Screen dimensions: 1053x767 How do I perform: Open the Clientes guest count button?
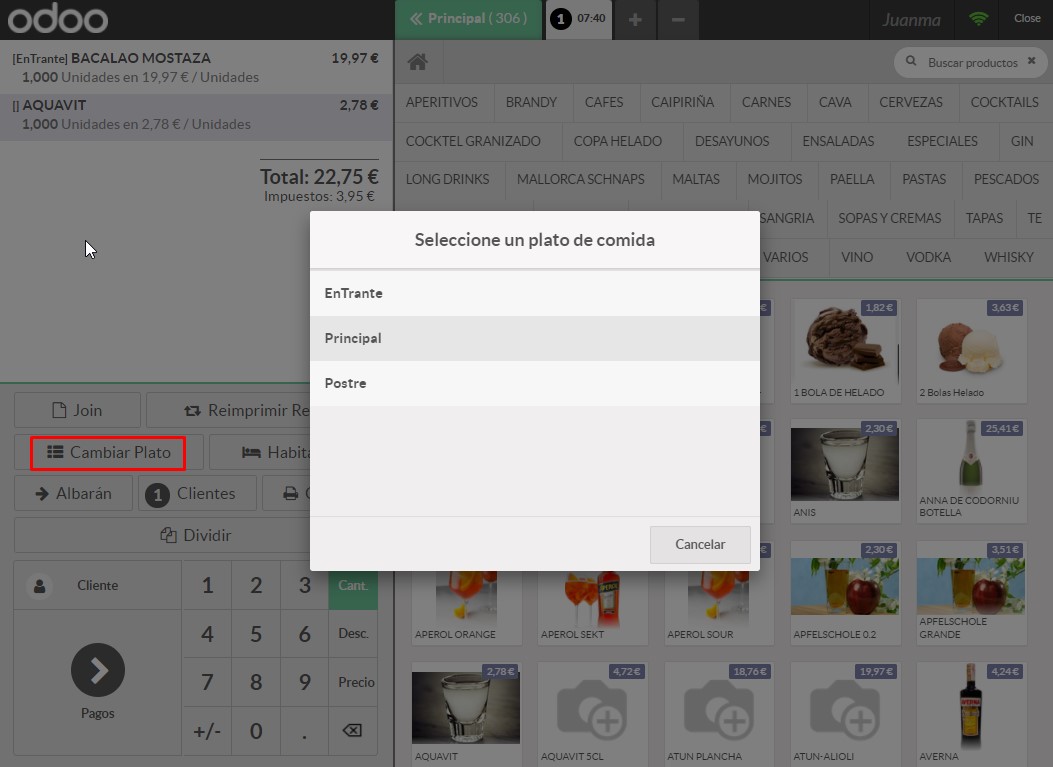coord(197,494)
